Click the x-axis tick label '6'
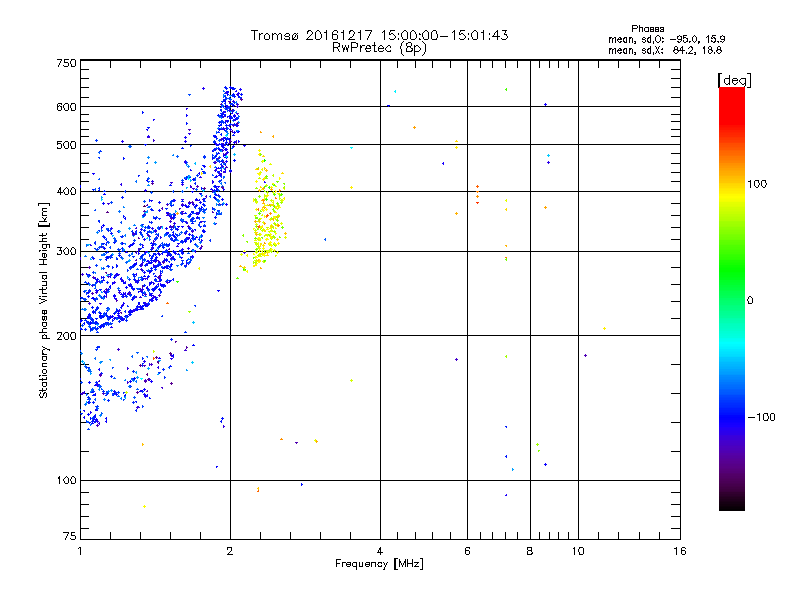The height and width of the screenshot is (600, 800). [x=467, y=551]
